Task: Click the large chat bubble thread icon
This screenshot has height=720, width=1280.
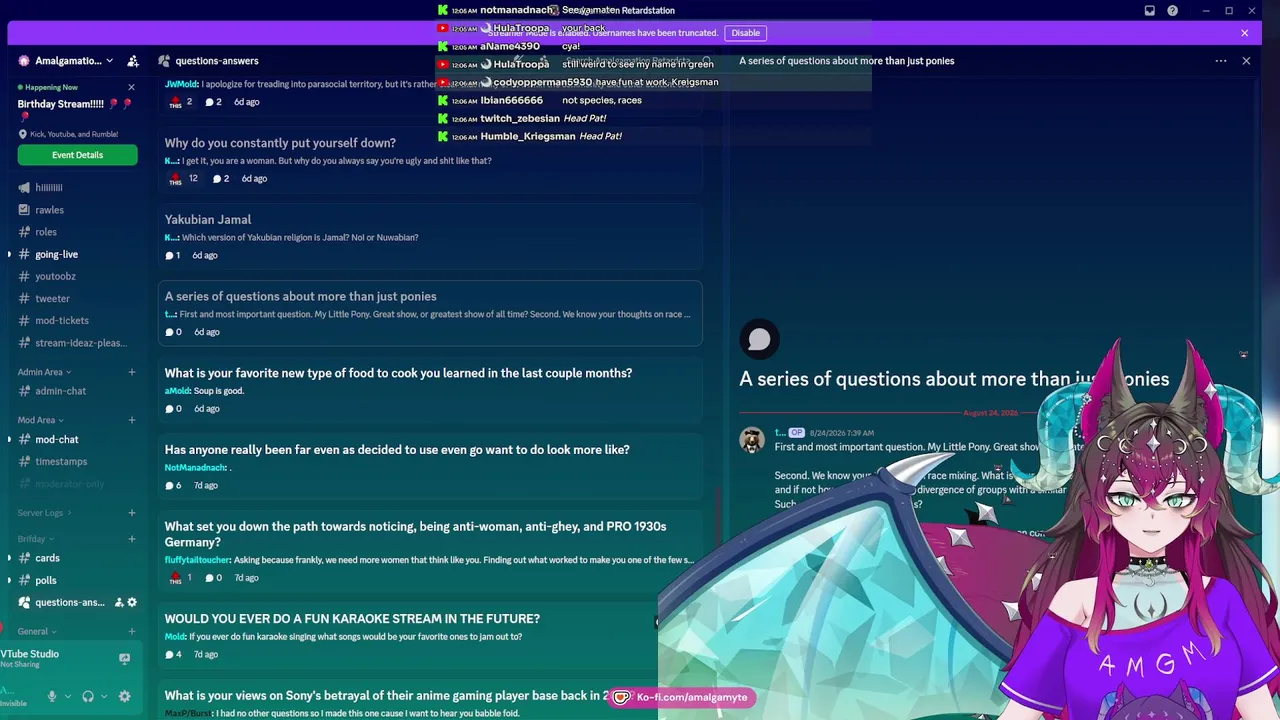Action: 759,340
